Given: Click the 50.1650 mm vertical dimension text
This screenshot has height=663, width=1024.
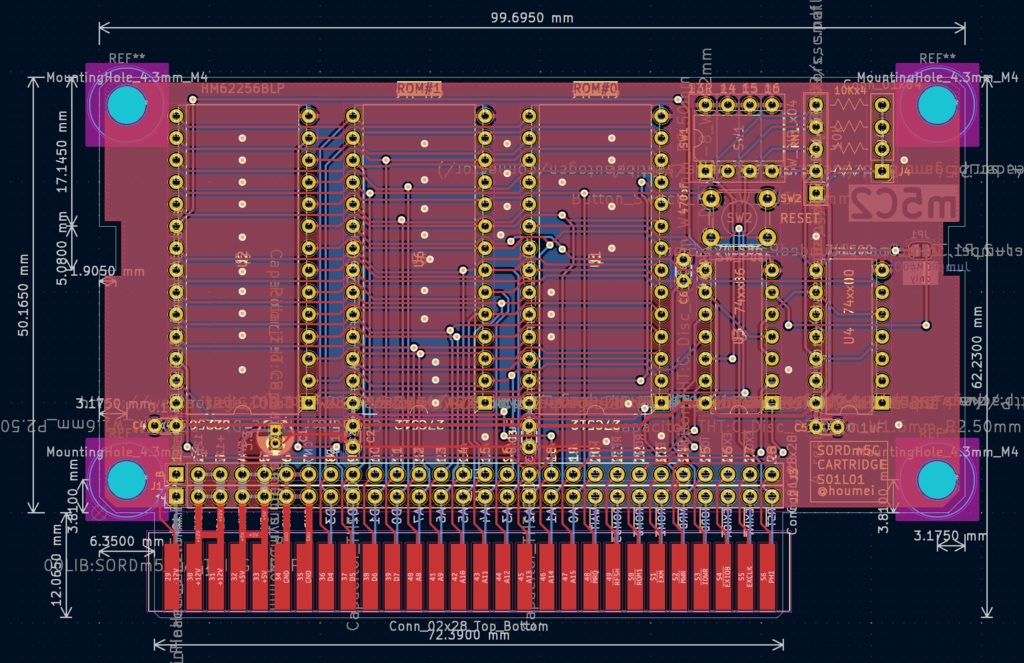Looking at the screenshot, I should pyautogui.click(x=24, y=295).
